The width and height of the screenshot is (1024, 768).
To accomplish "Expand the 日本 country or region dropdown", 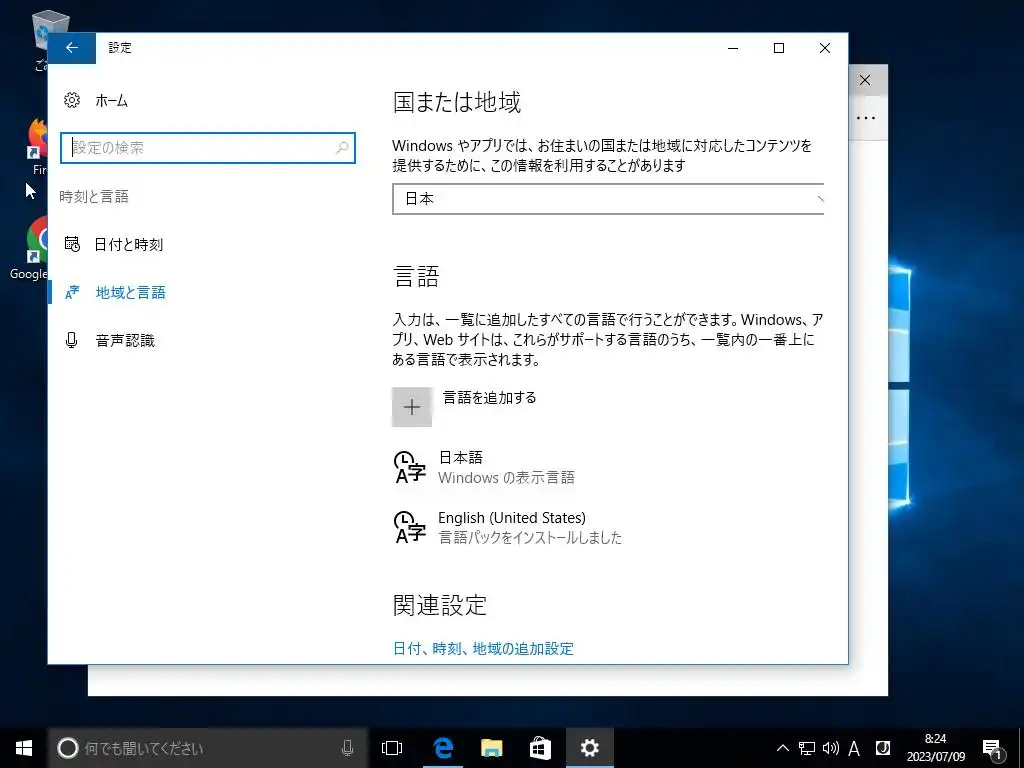I will 608,199.
